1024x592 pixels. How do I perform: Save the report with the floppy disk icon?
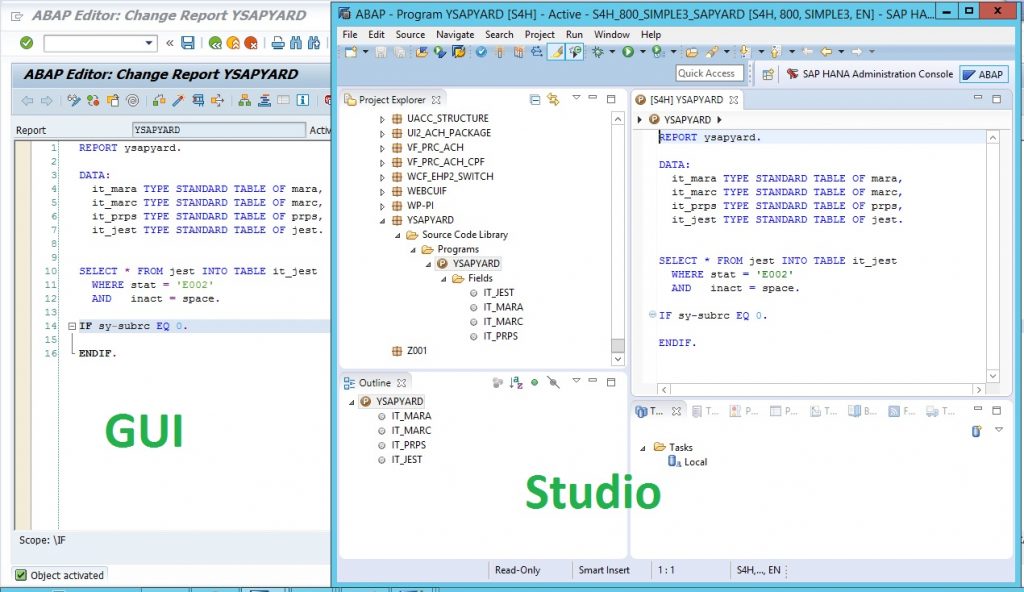(187, 43)
